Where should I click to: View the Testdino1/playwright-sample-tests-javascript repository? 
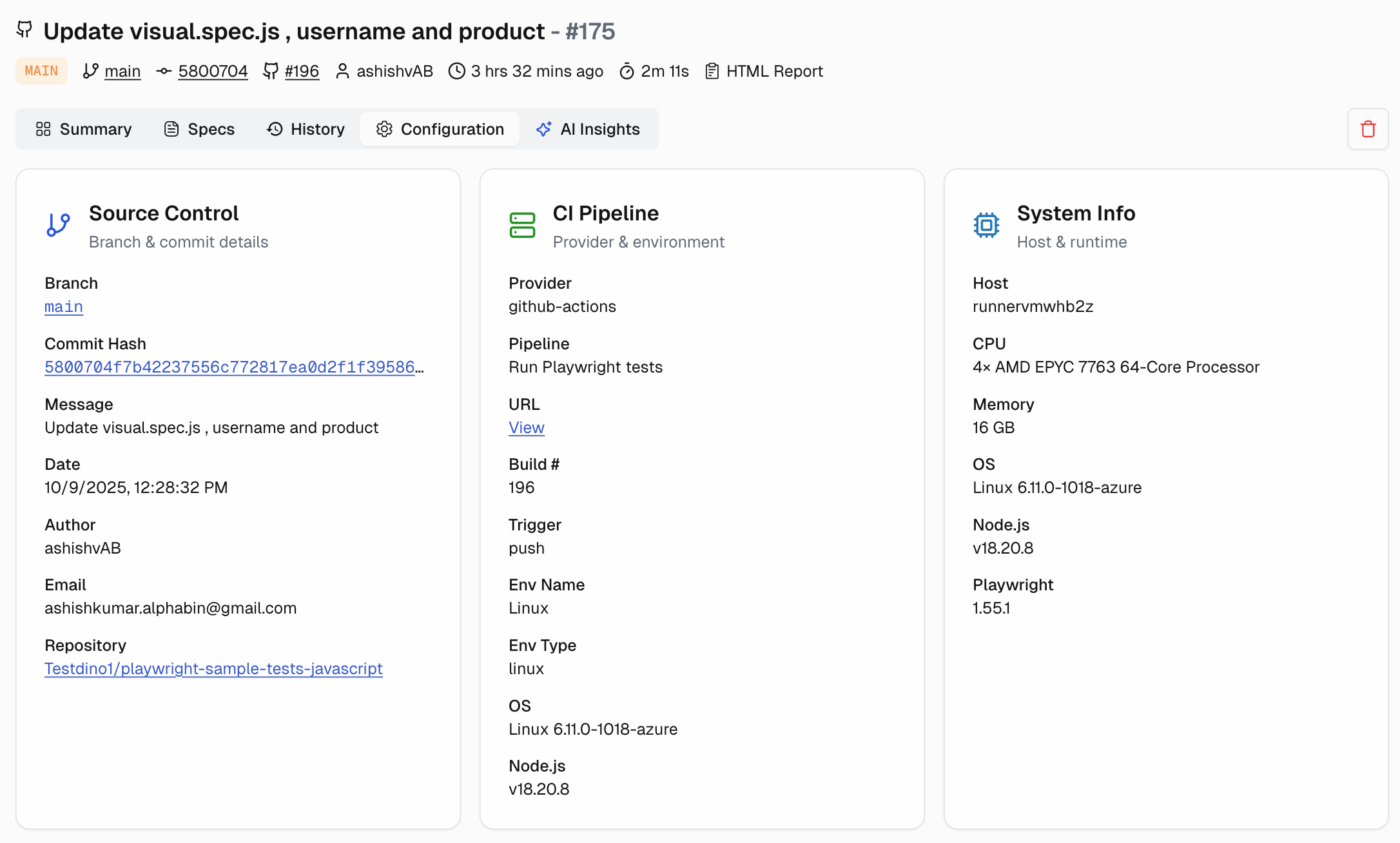(x=213, y=669)
